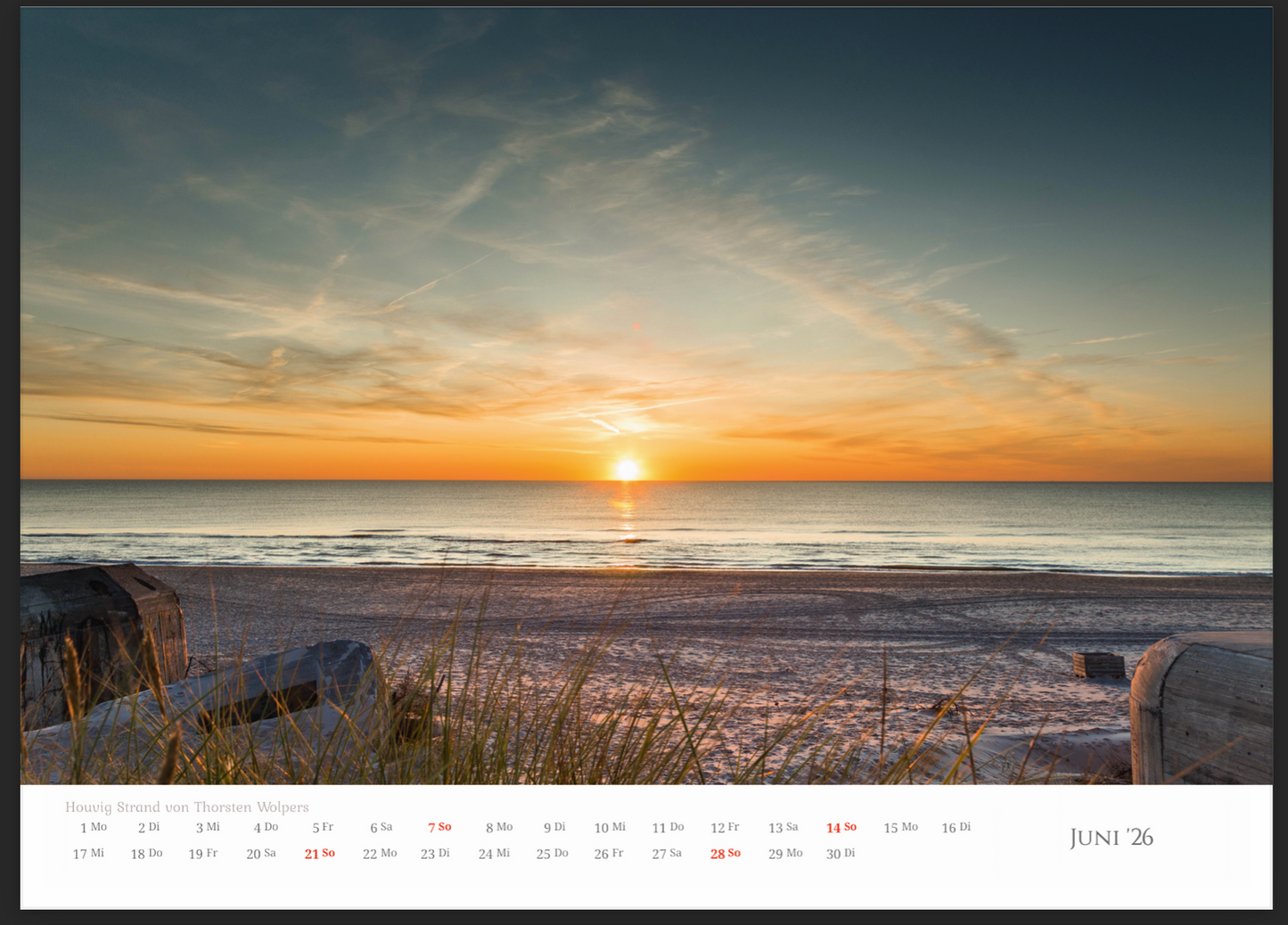This screenshot has height=925, width=1288.
Task: Click the date '3 Mi'
Action: [x=208, y=828]
